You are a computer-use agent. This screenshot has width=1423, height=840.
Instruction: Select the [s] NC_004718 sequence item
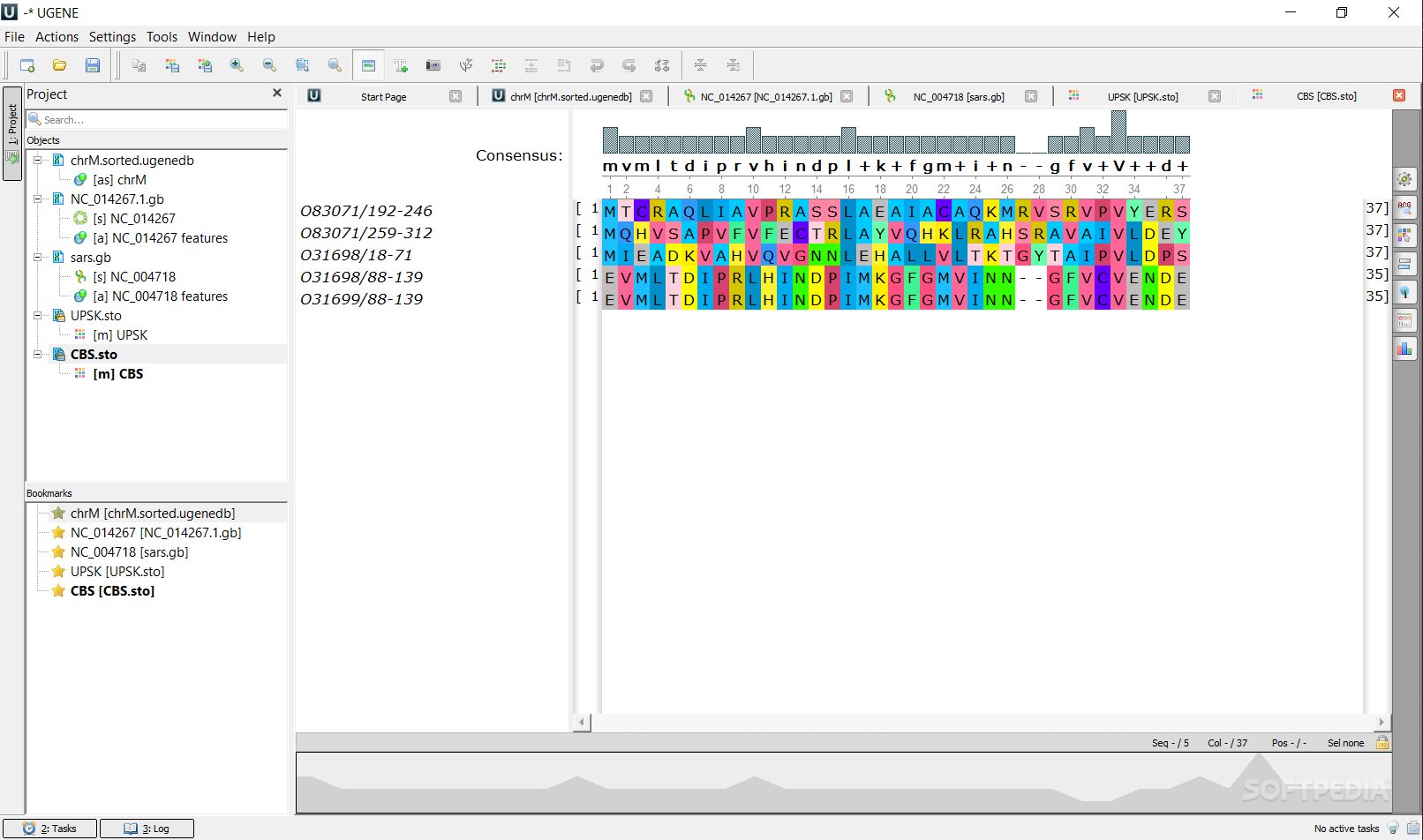(134, 277)
